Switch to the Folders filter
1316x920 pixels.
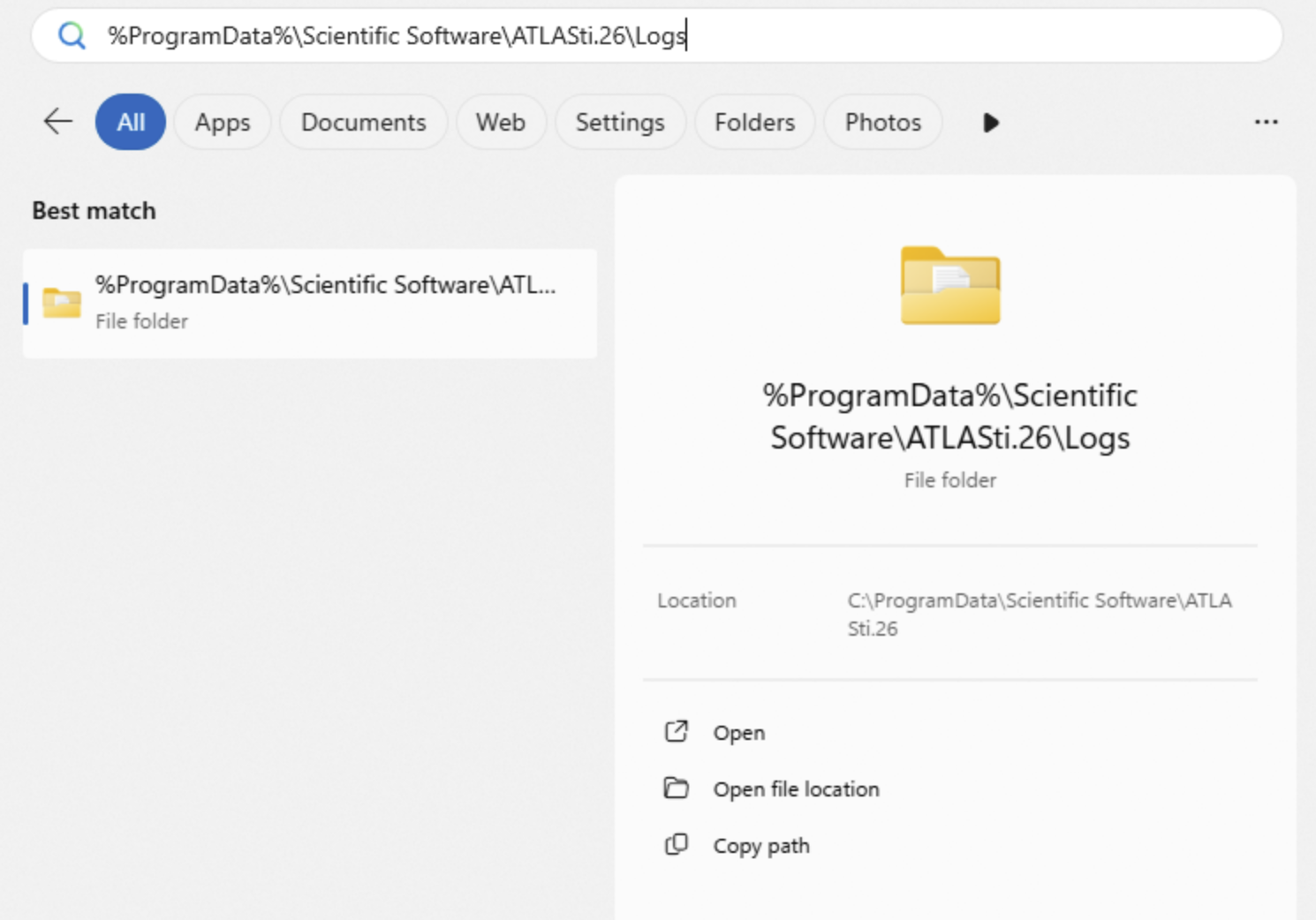755,122
